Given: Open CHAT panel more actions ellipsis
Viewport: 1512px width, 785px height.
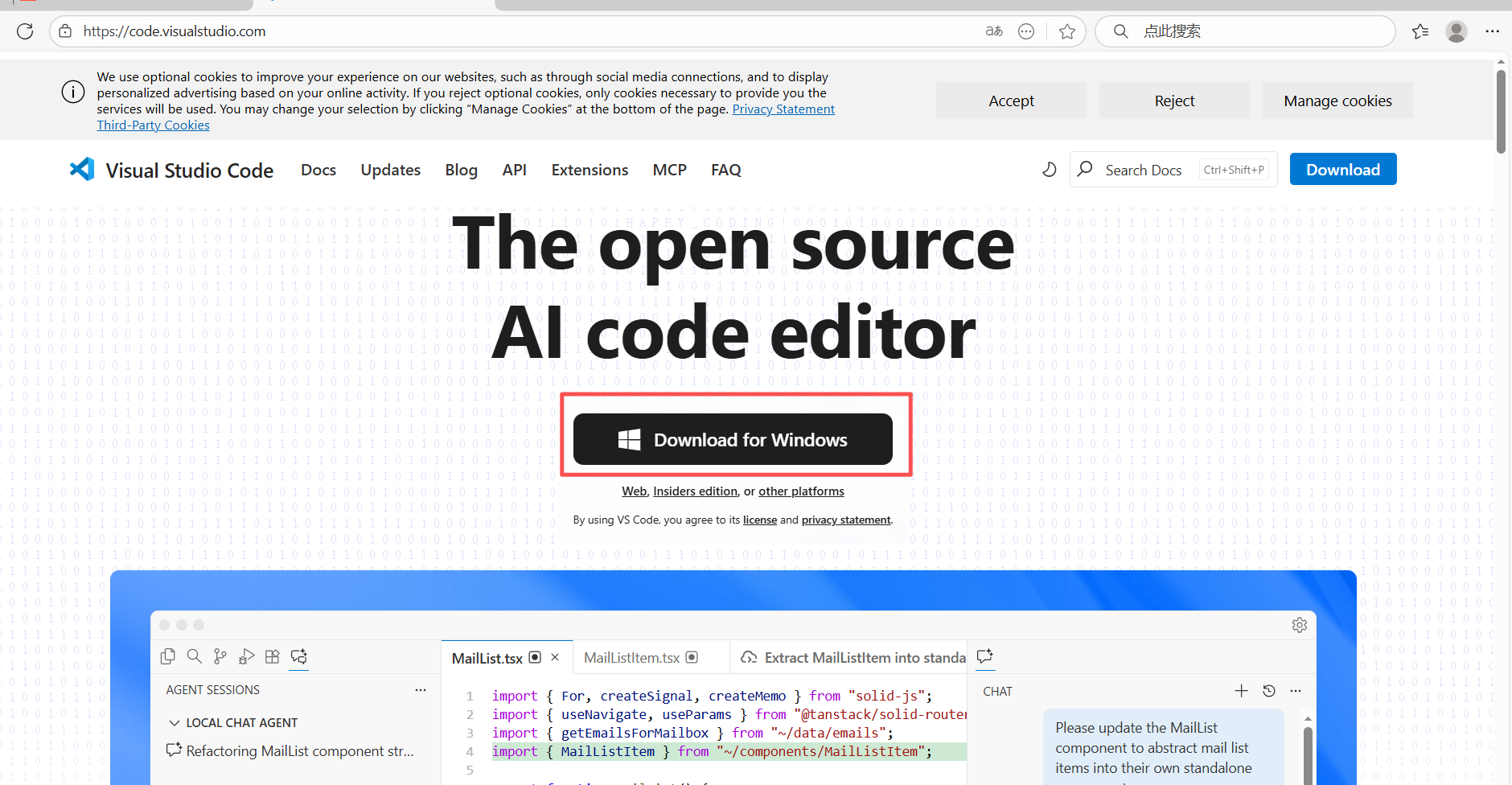Looking at the screenshot, I should click(x=1296, y=691).
